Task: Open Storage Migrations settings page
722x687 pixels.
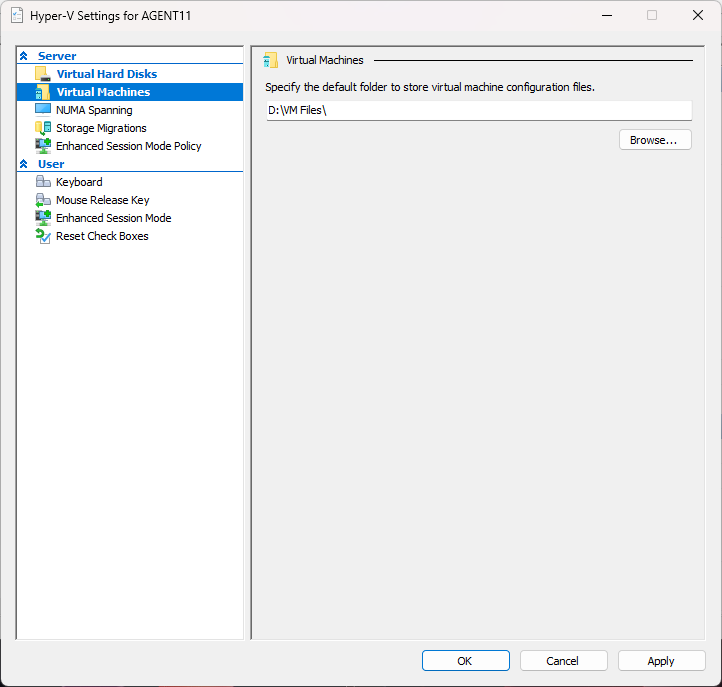Action: click(x=101, y=128)
